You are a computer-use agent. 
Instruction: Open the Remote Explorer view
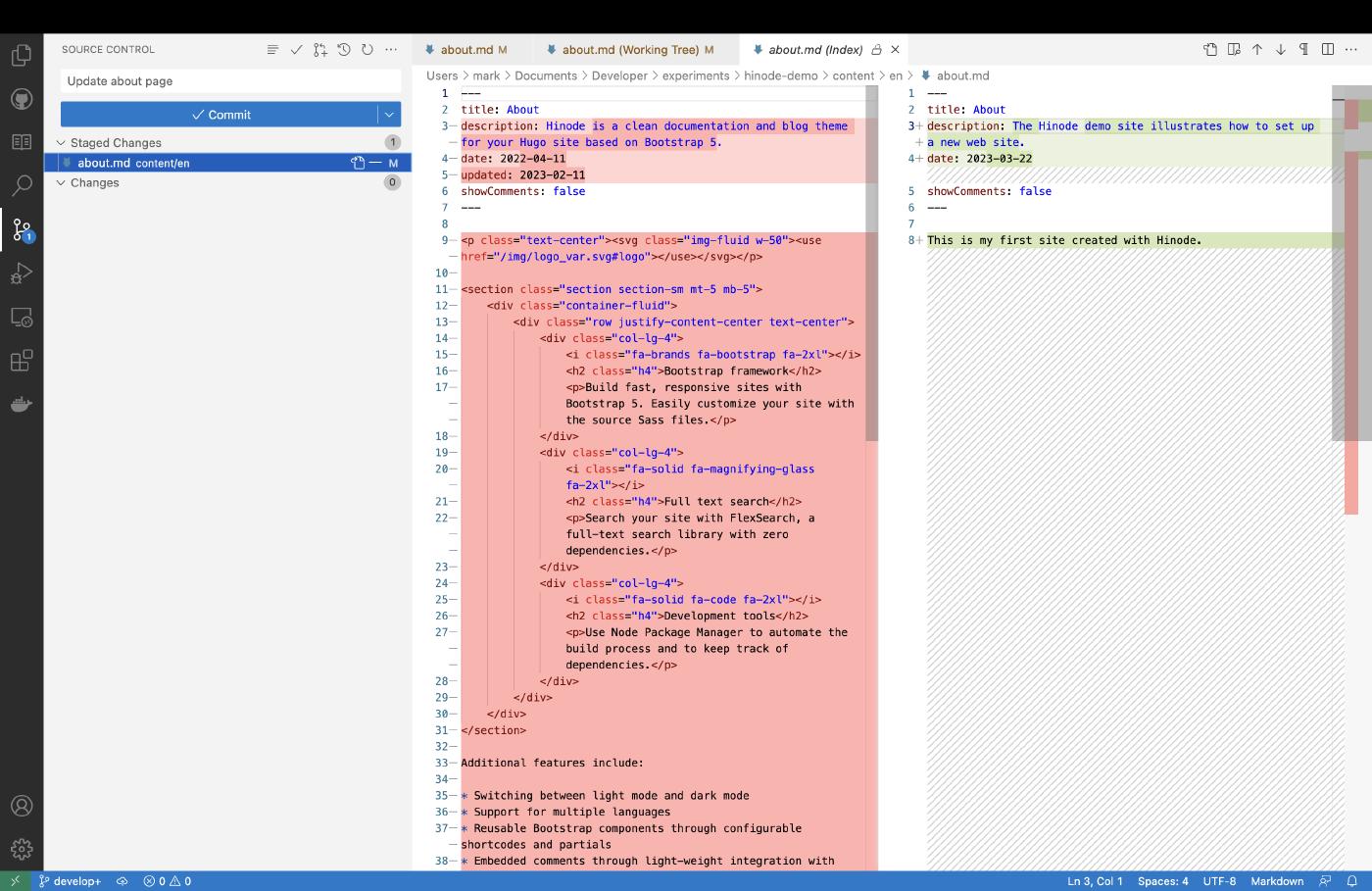[x=22, y=318]
